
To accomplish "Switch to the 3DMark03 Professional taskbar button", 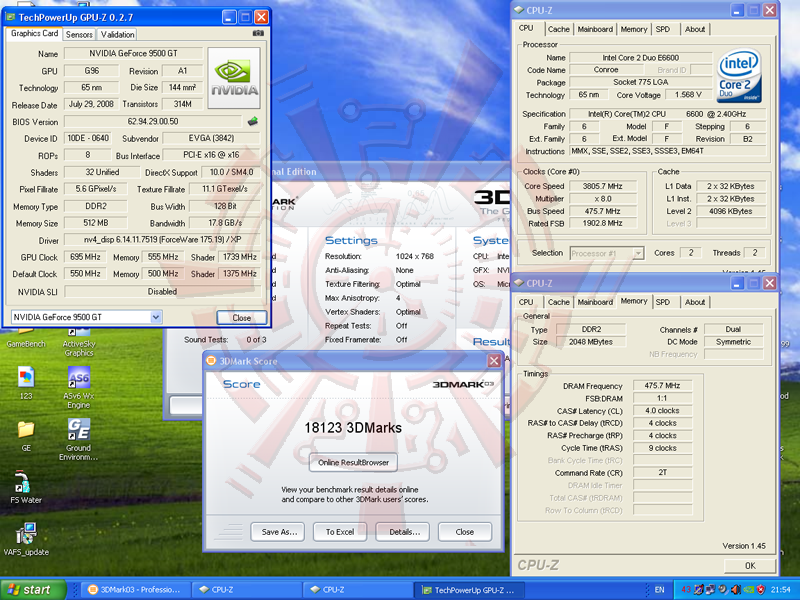I will [135, 590].
